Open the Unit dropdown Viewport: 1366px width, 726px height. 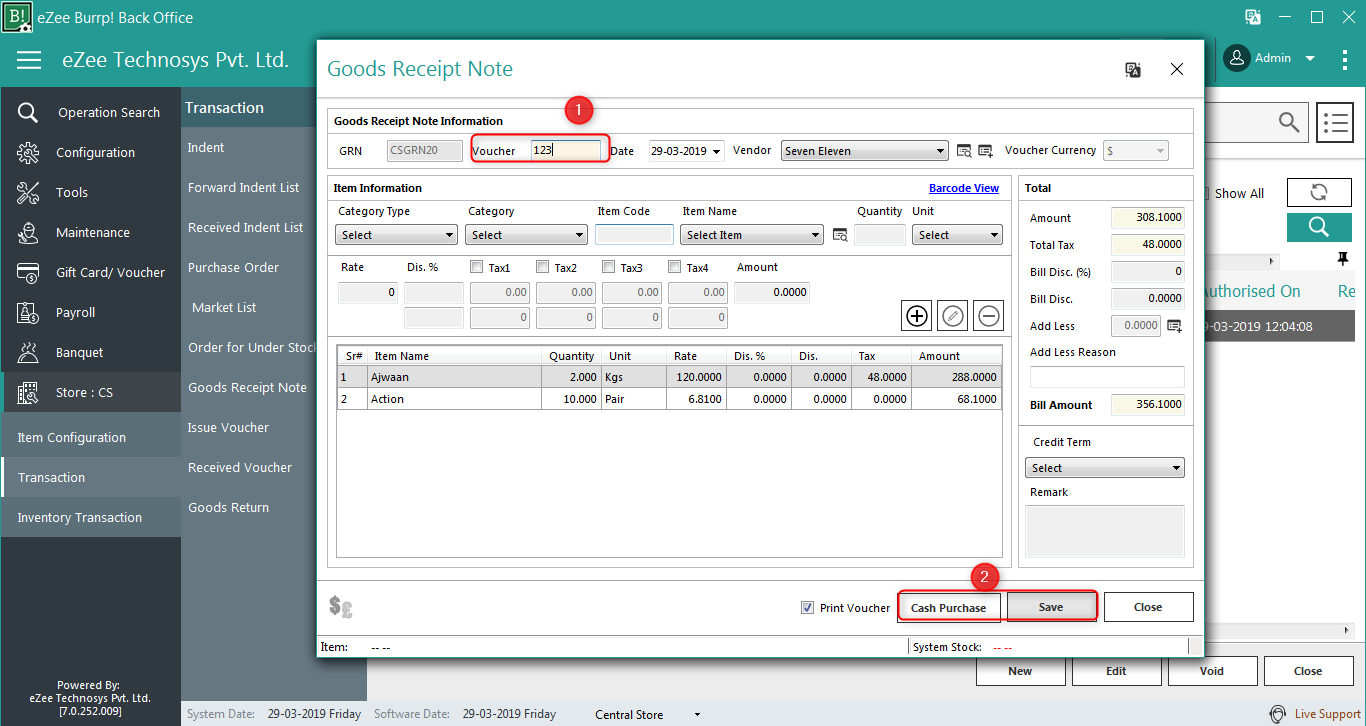coord(957,235)
